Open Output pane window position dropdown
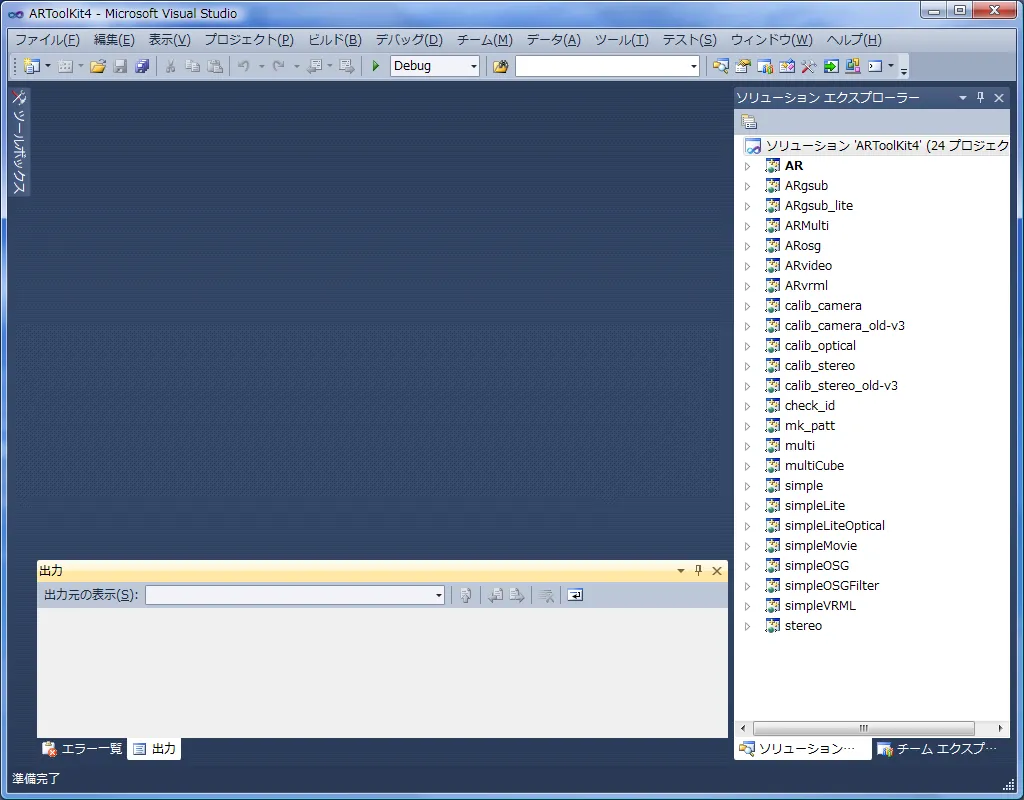The width and height of the screenshot is (1024, 800). 680,570
